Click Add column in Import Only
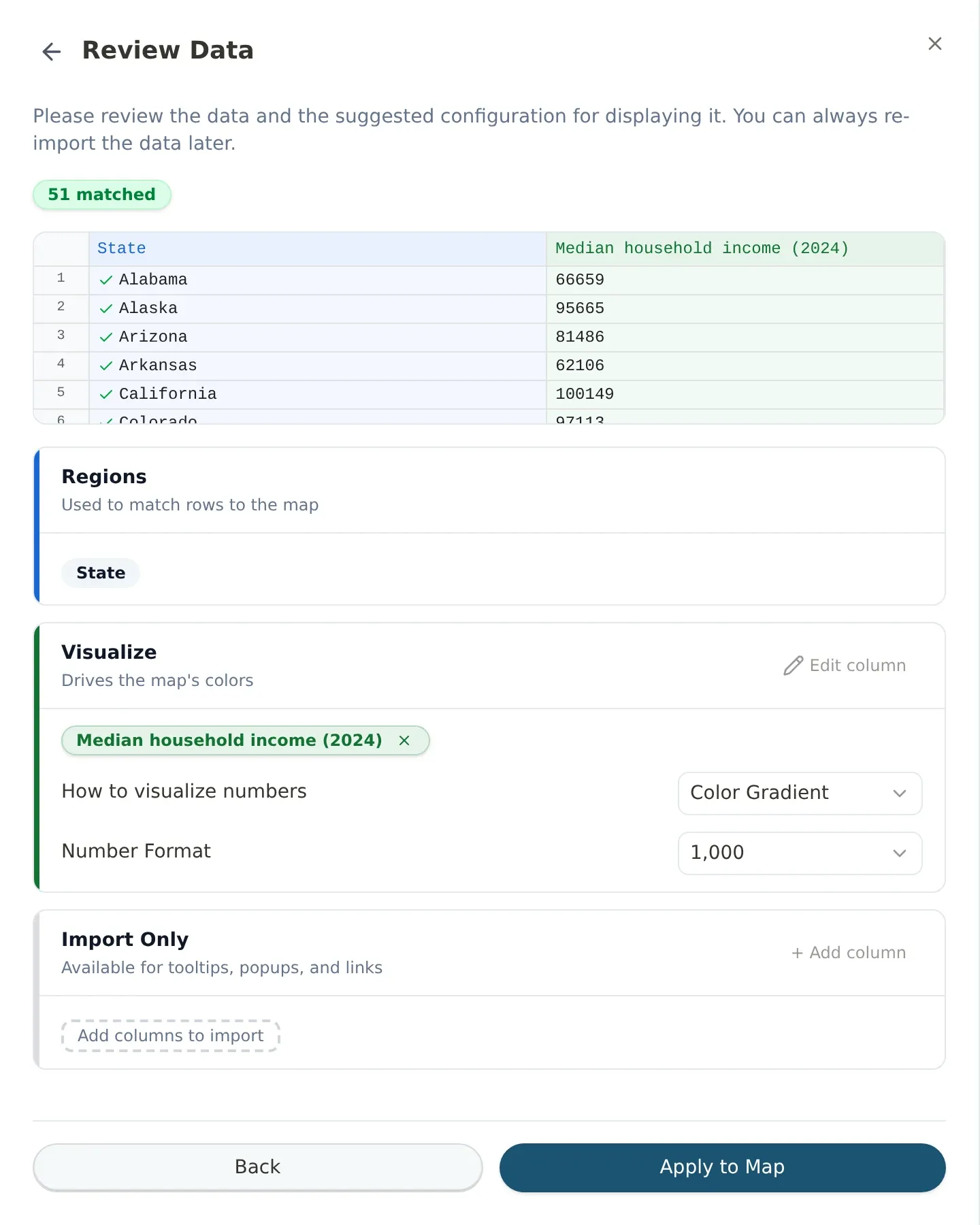The height and width of the screenshot is (1225, 980). pos(849,953)
